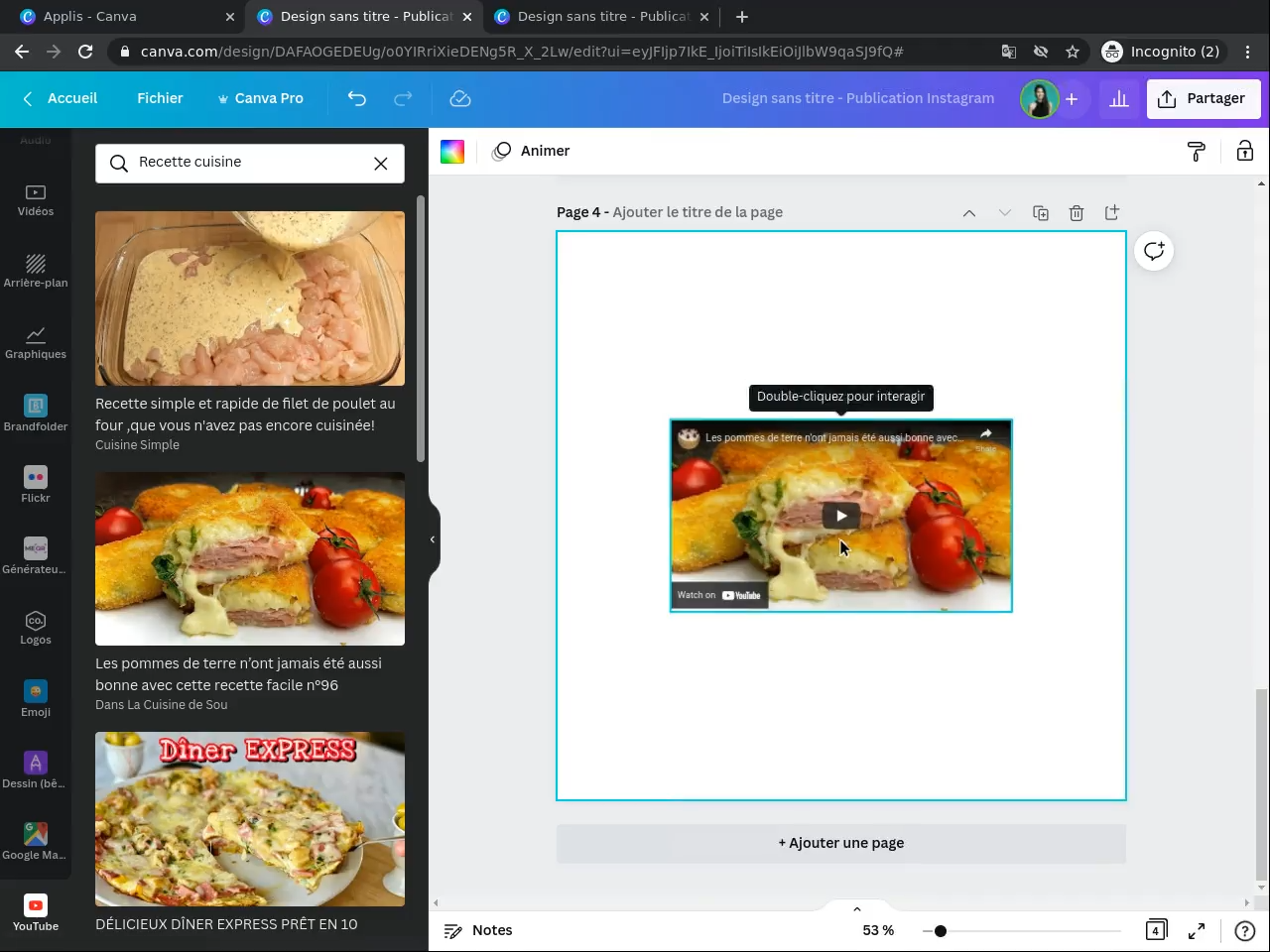1270x952 pixels.
Task: Select the Dîner Express video thumbnail
Action: (x=250, y=819)
